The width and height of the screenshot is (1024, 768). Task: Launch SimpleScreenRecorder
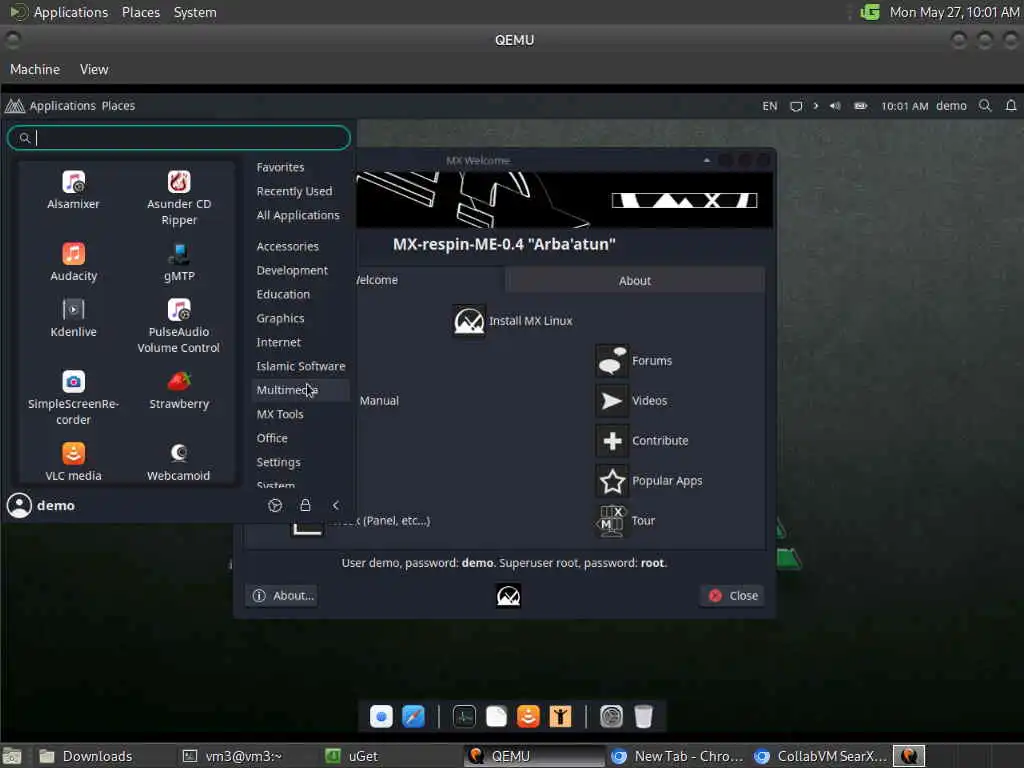pyautogui.click(x=73, y=398)
